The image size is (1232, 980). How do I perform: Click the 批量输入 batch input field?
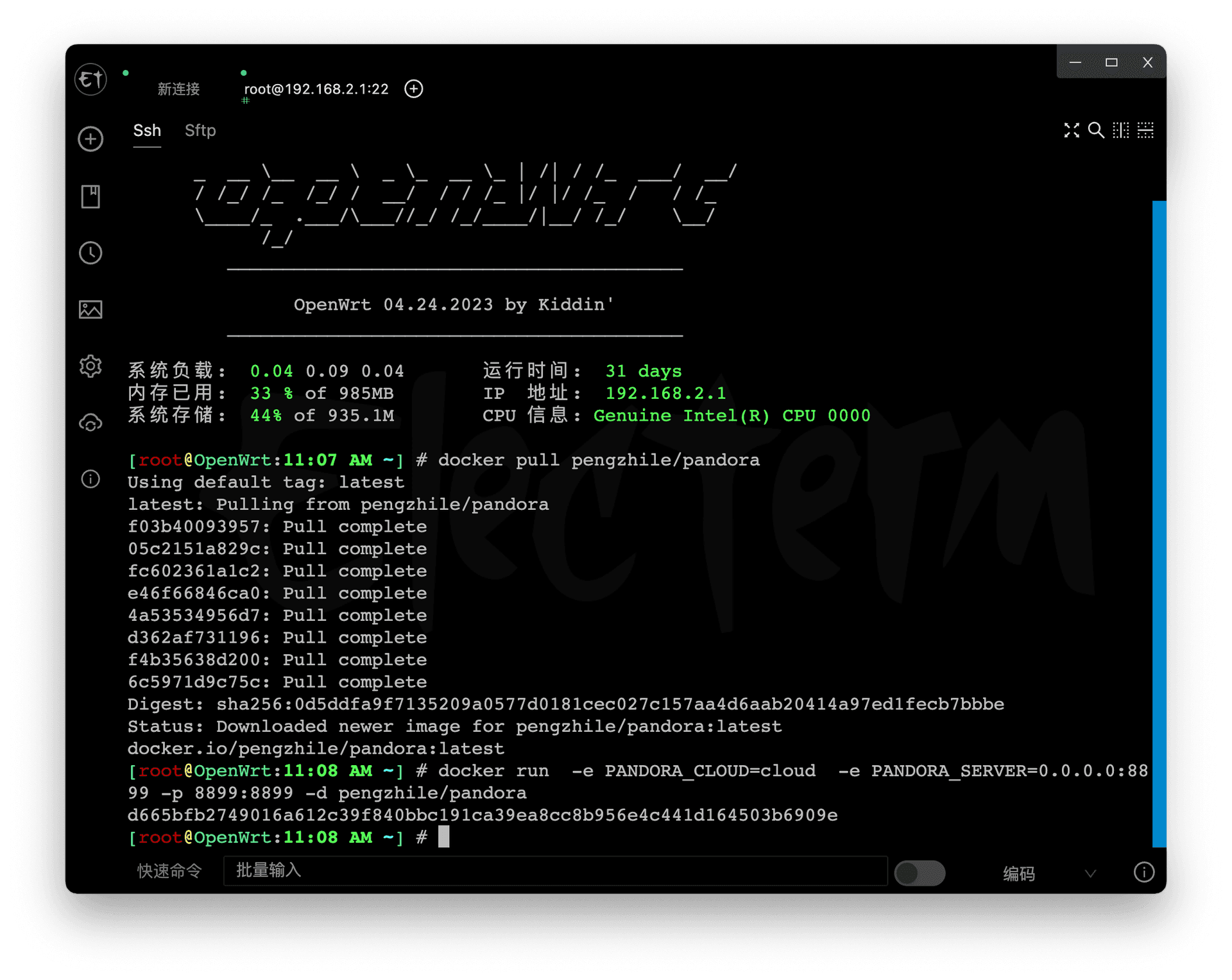[555, 871]
